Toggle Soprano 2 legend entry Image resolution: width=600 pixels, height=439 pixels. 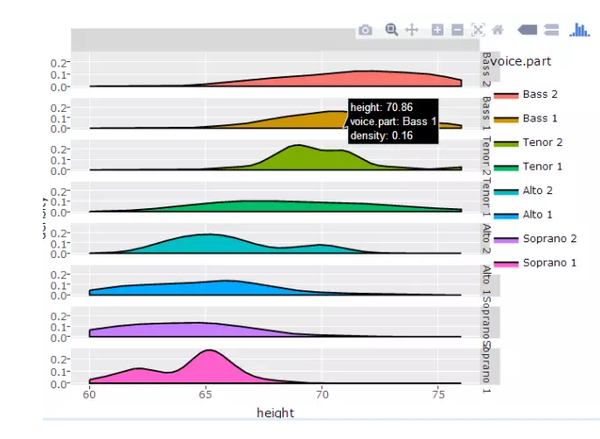535,239
